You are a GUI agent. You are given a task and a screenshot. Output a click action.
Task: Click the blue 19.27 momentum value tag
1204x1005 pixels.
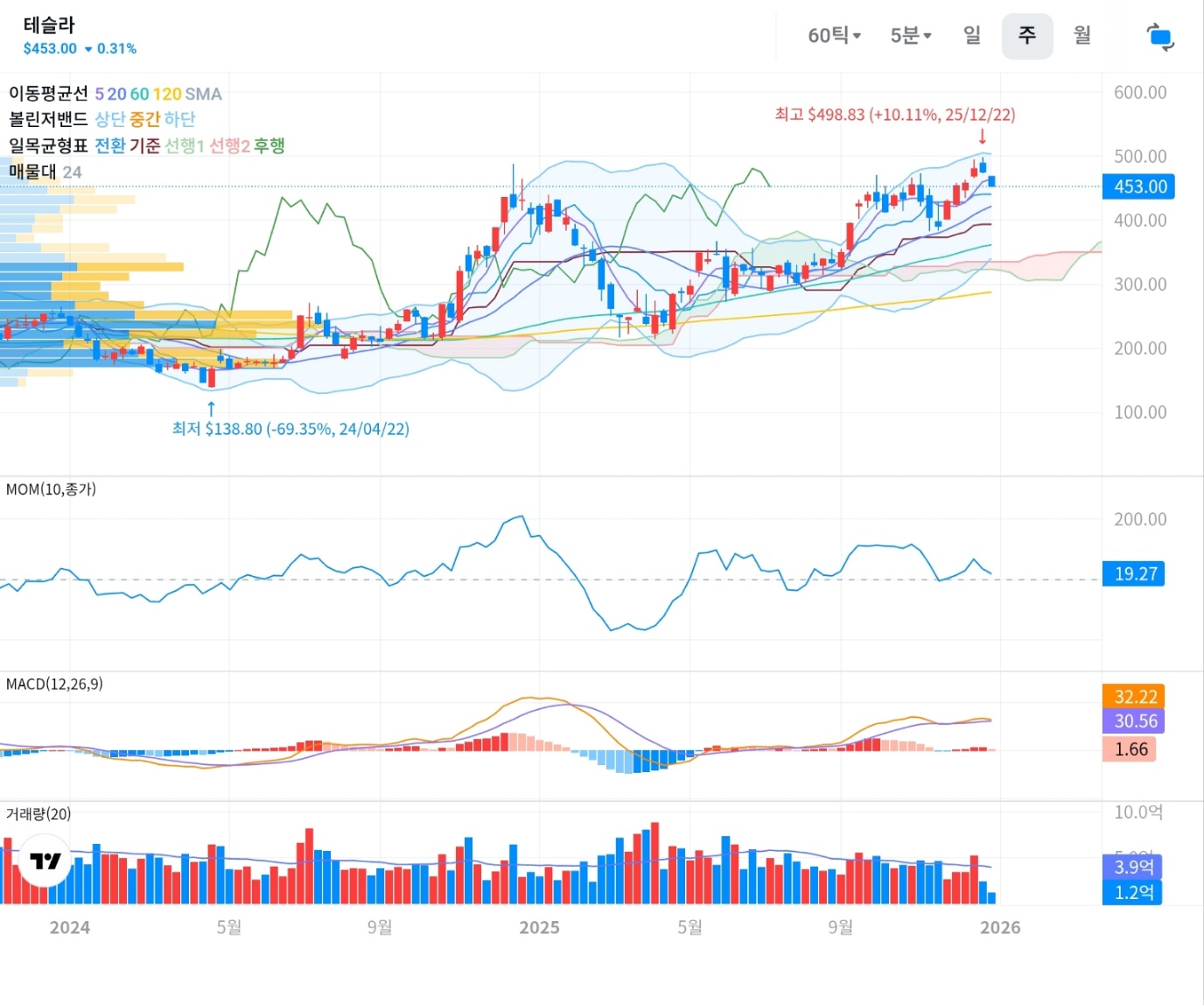(x=1135, y=574)
